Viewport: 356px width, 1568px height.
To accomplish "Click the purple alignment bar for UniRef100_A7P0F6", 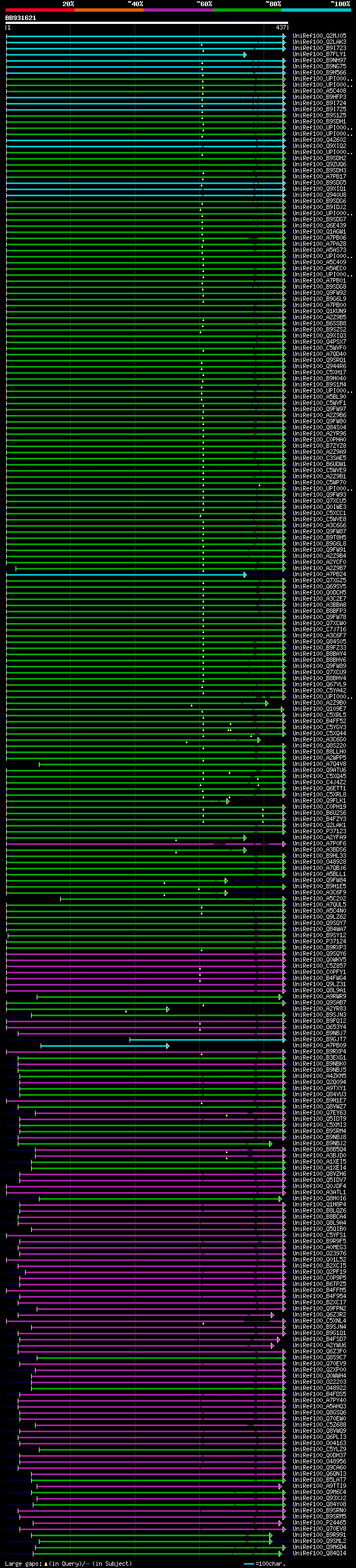I will (145, 844).
